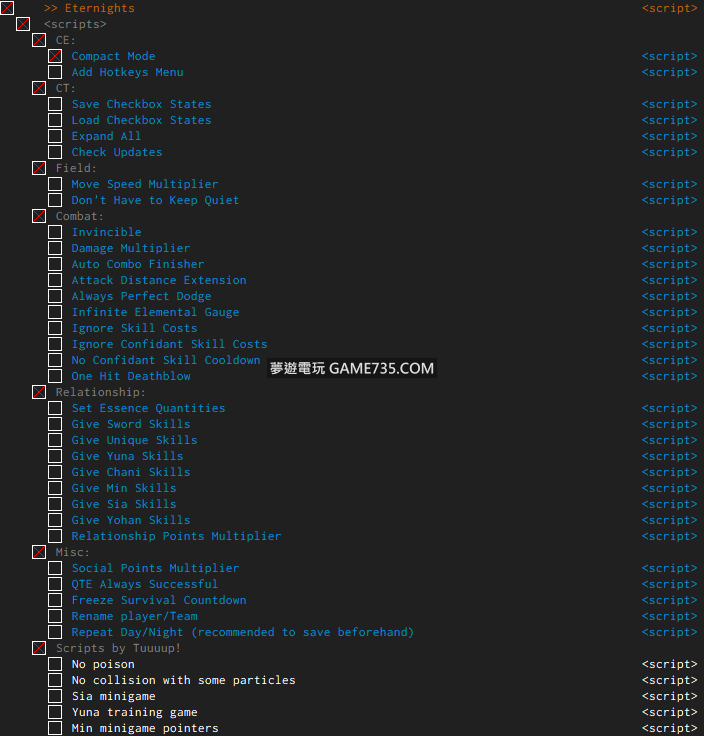
Task: Enable Move Speed Multiplier checkbox
Action: click(x=55, y=184)
